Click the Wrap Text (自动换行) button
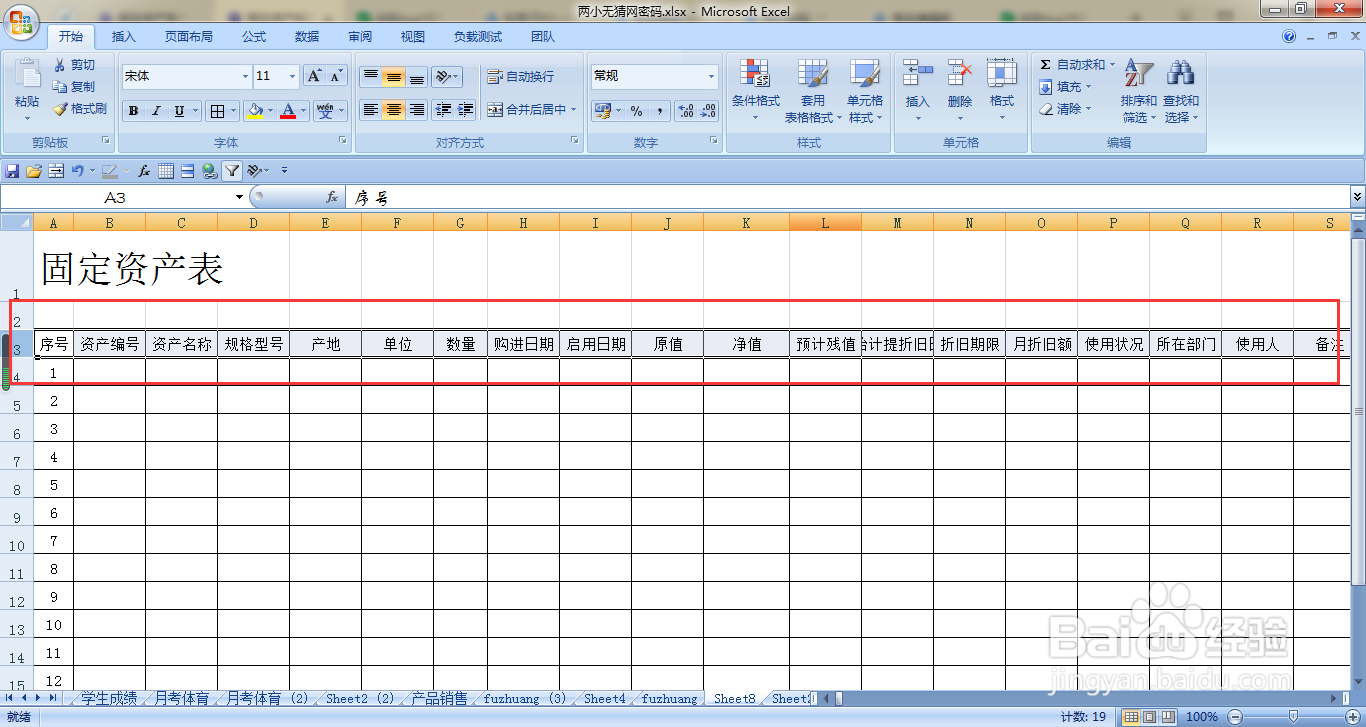 click(x=520, y=77)
